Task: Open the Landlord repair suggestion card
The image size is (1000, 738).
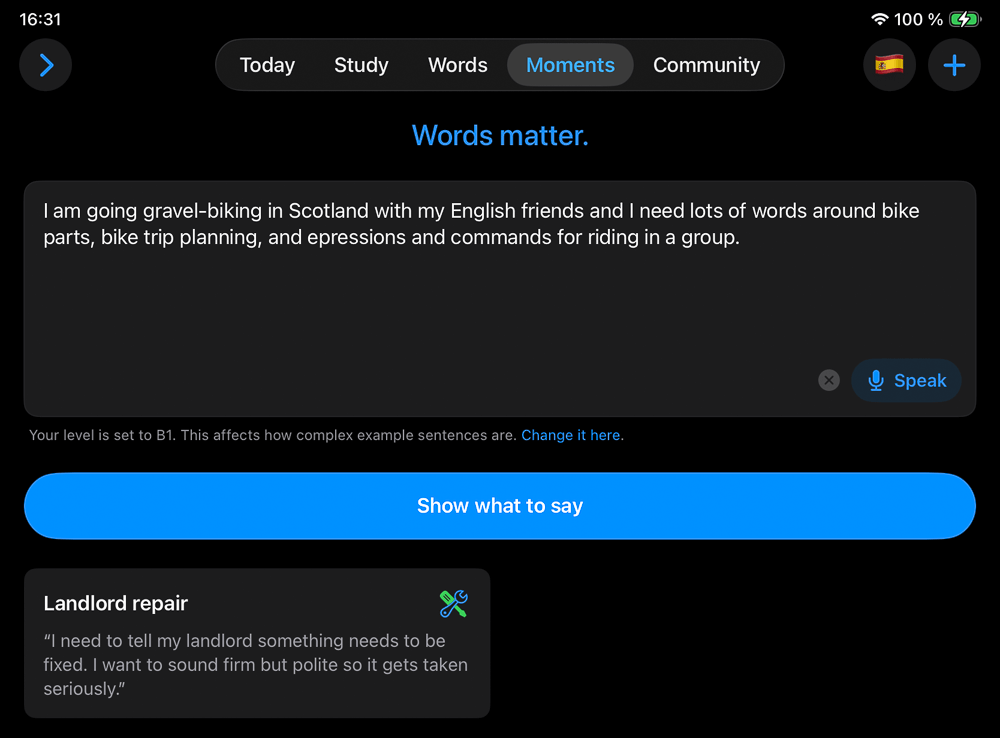Action: [x=256, y=643]
